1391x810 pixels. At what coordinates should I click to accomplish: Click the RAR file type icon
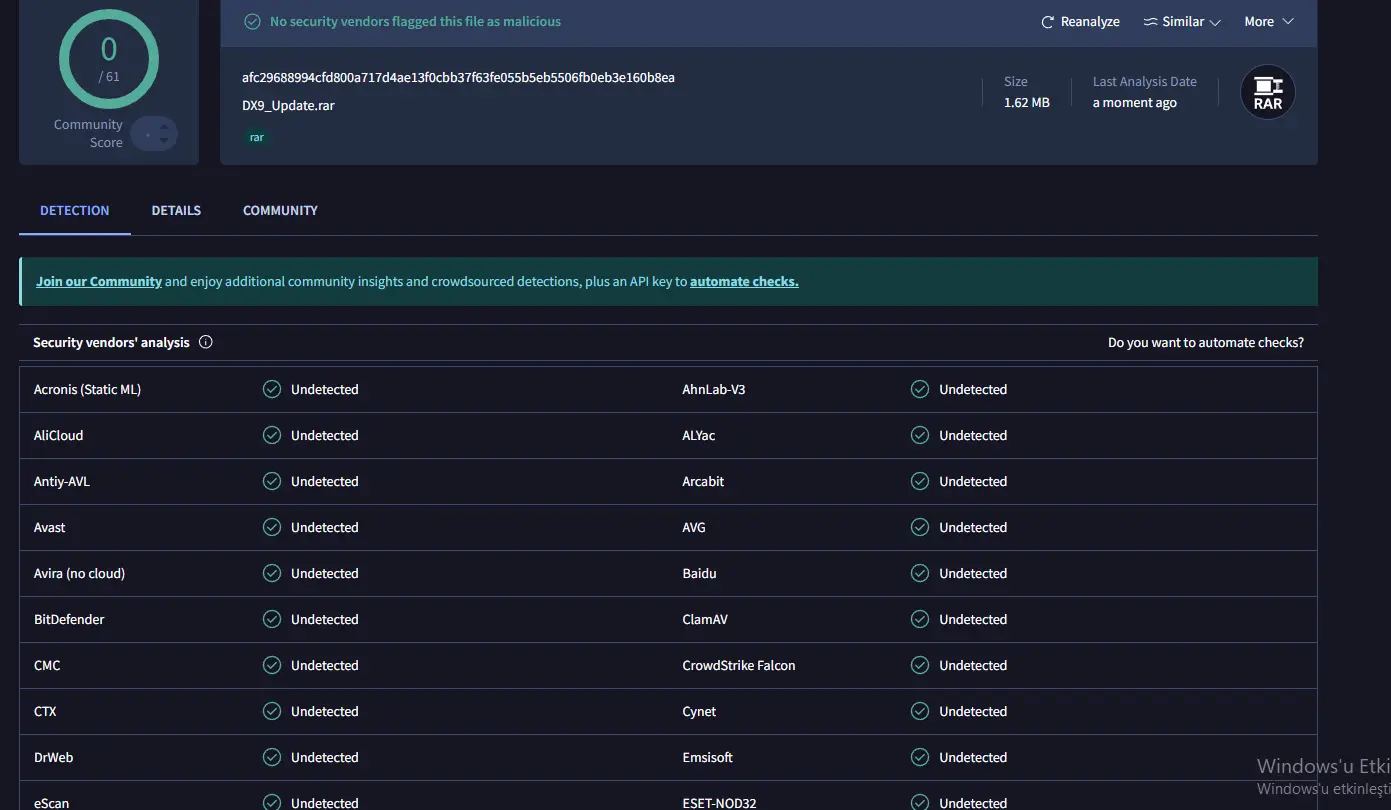tap(1268, 93)
